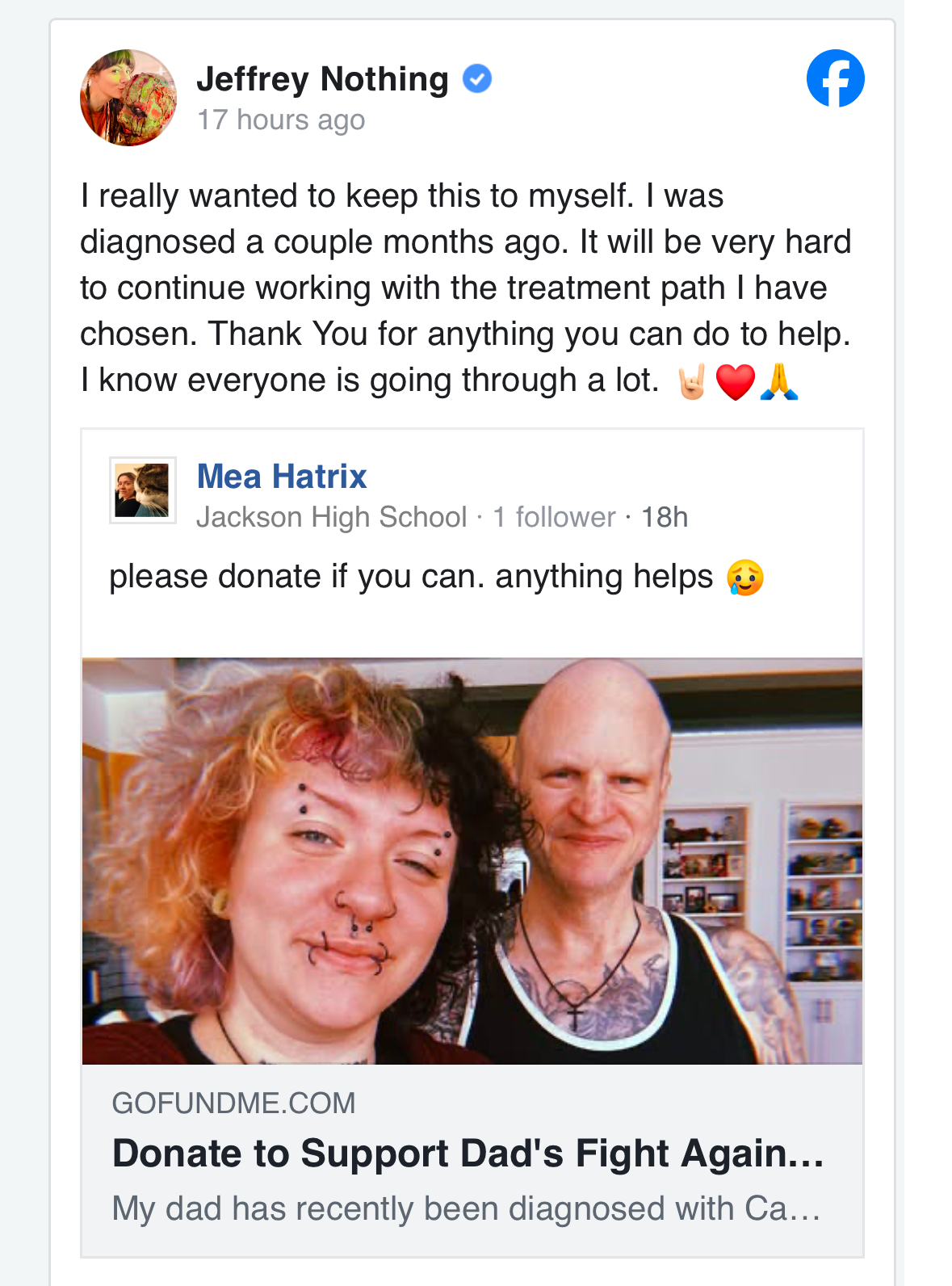This screenshot has width=952, height=1286.
Task: Open Jeffrey Nothing's round profile picture
Action: coord(128,98)
